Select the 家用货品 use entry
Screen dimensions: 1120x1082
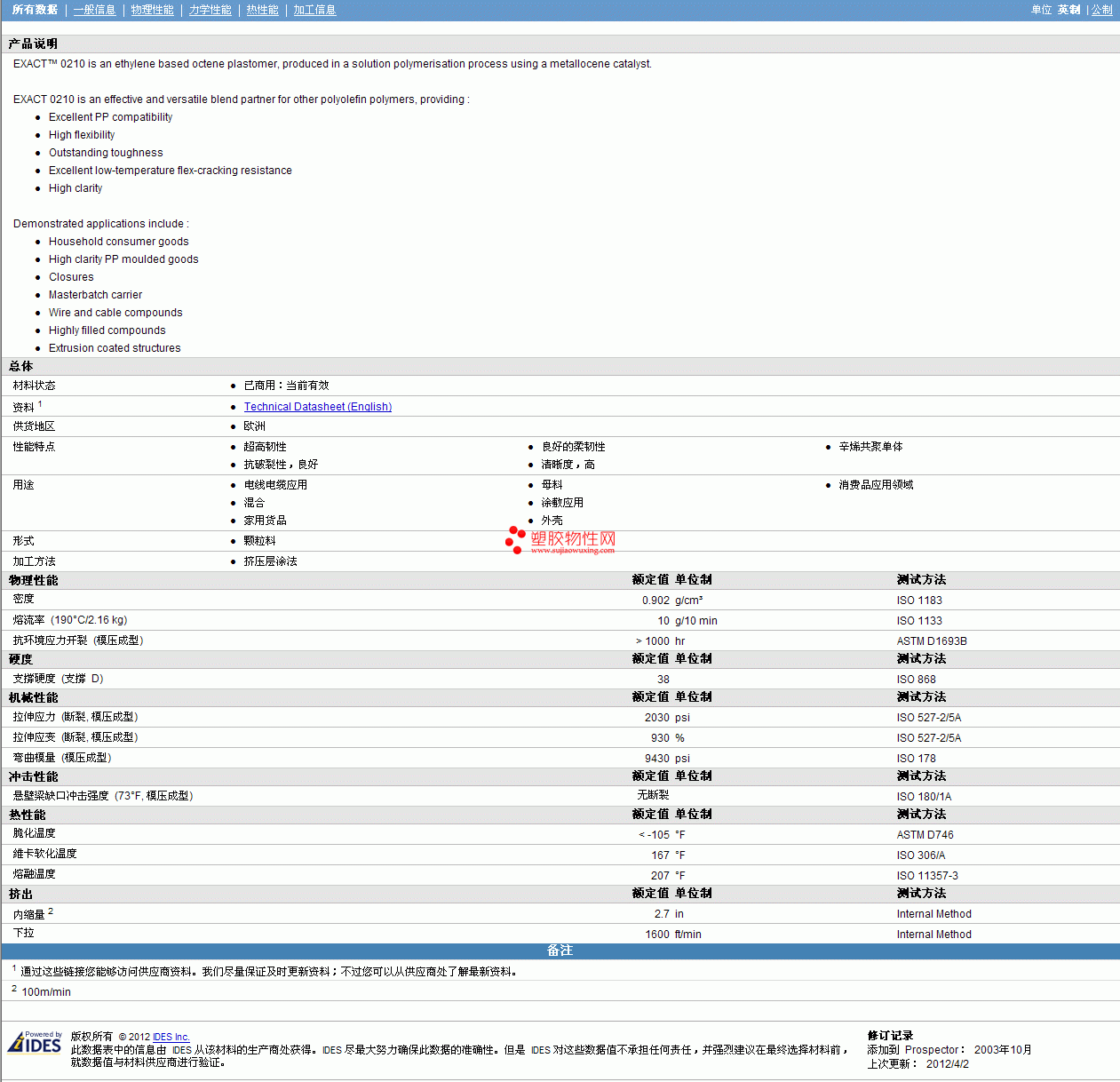(x=265, y=521)
